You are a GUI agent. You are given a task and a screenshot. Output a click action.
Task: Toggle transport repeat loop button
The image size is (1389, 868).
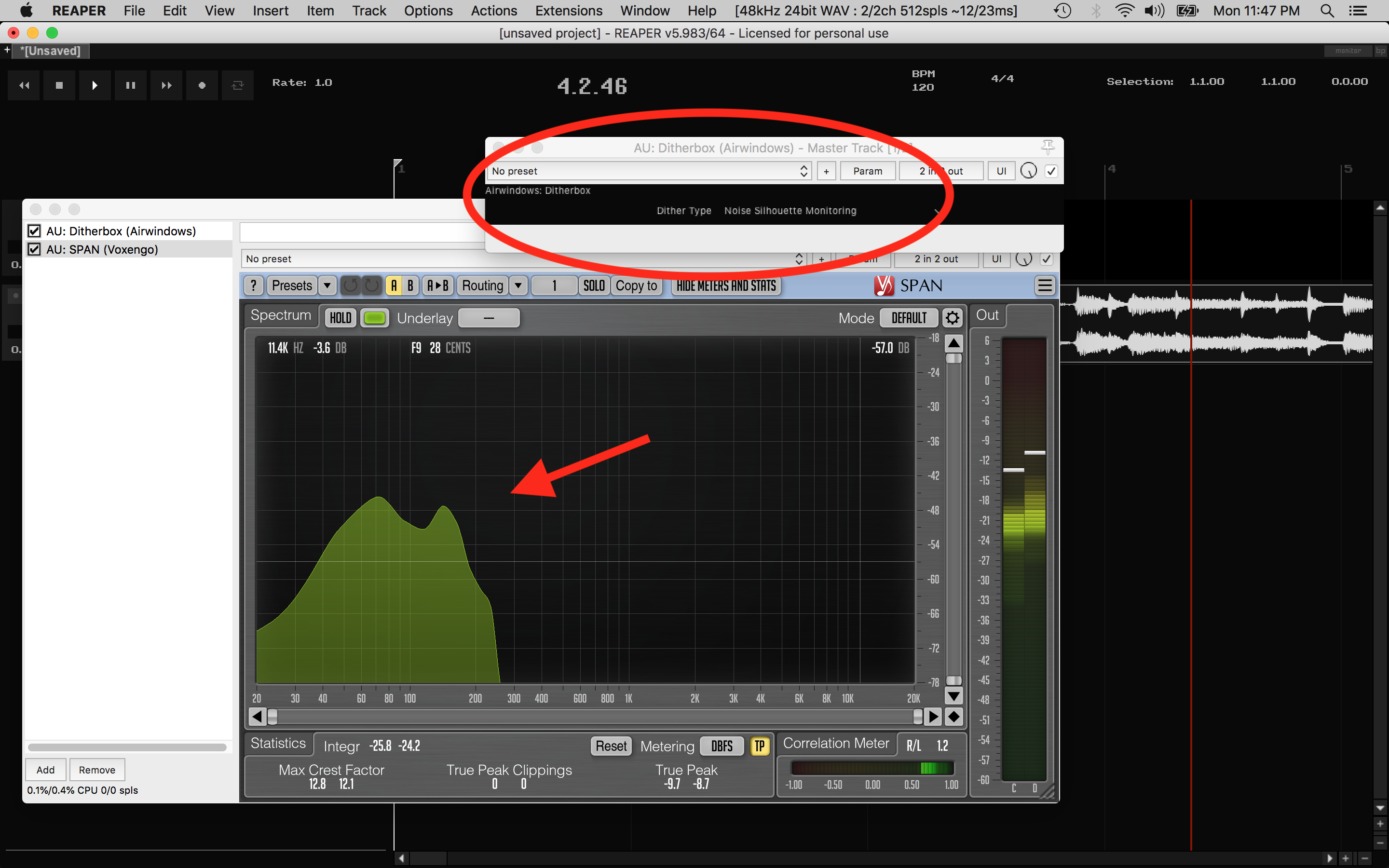point(238,85)
